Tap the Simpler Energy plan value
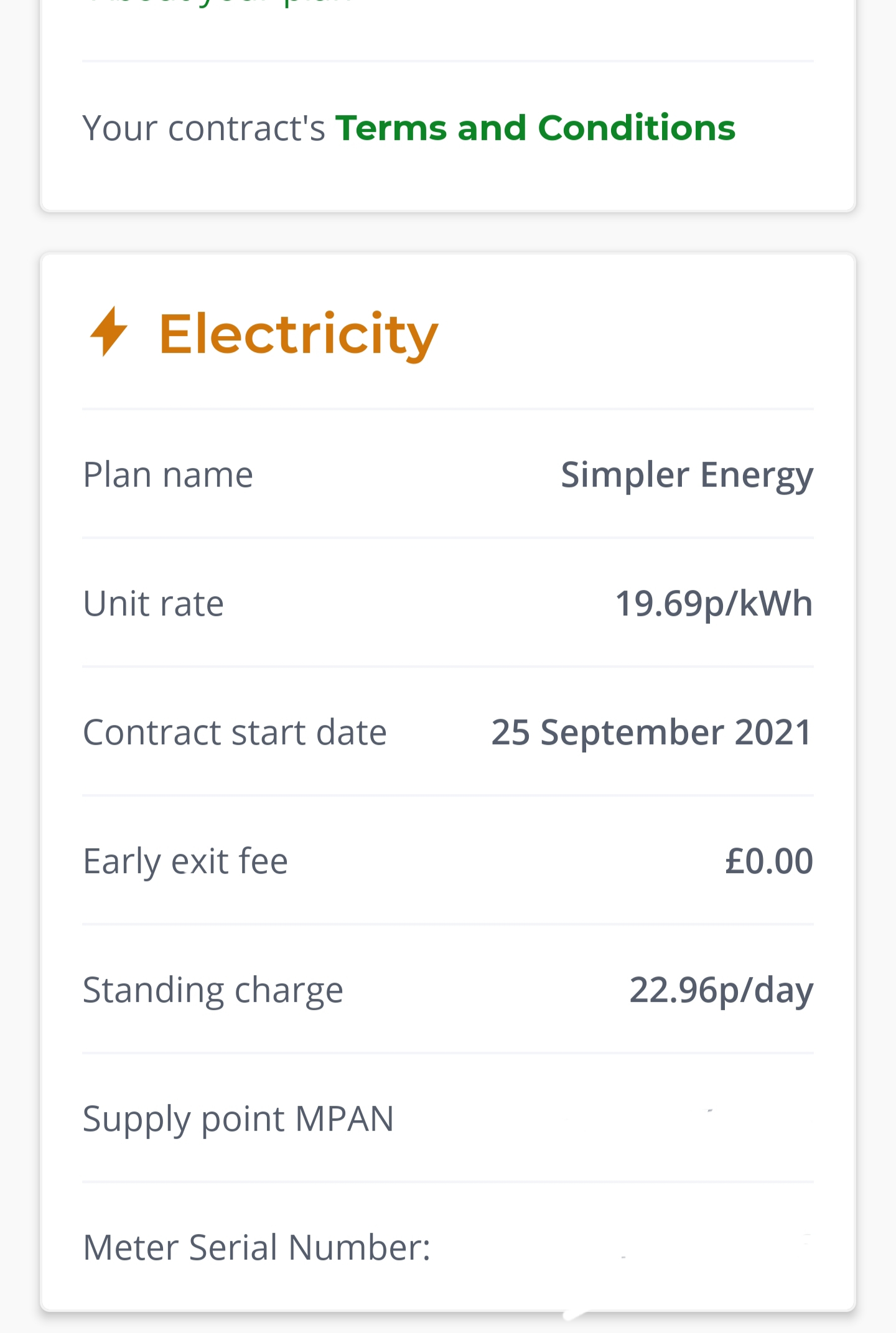This screenshot has height=1333, width=896. tap(687, 475)
